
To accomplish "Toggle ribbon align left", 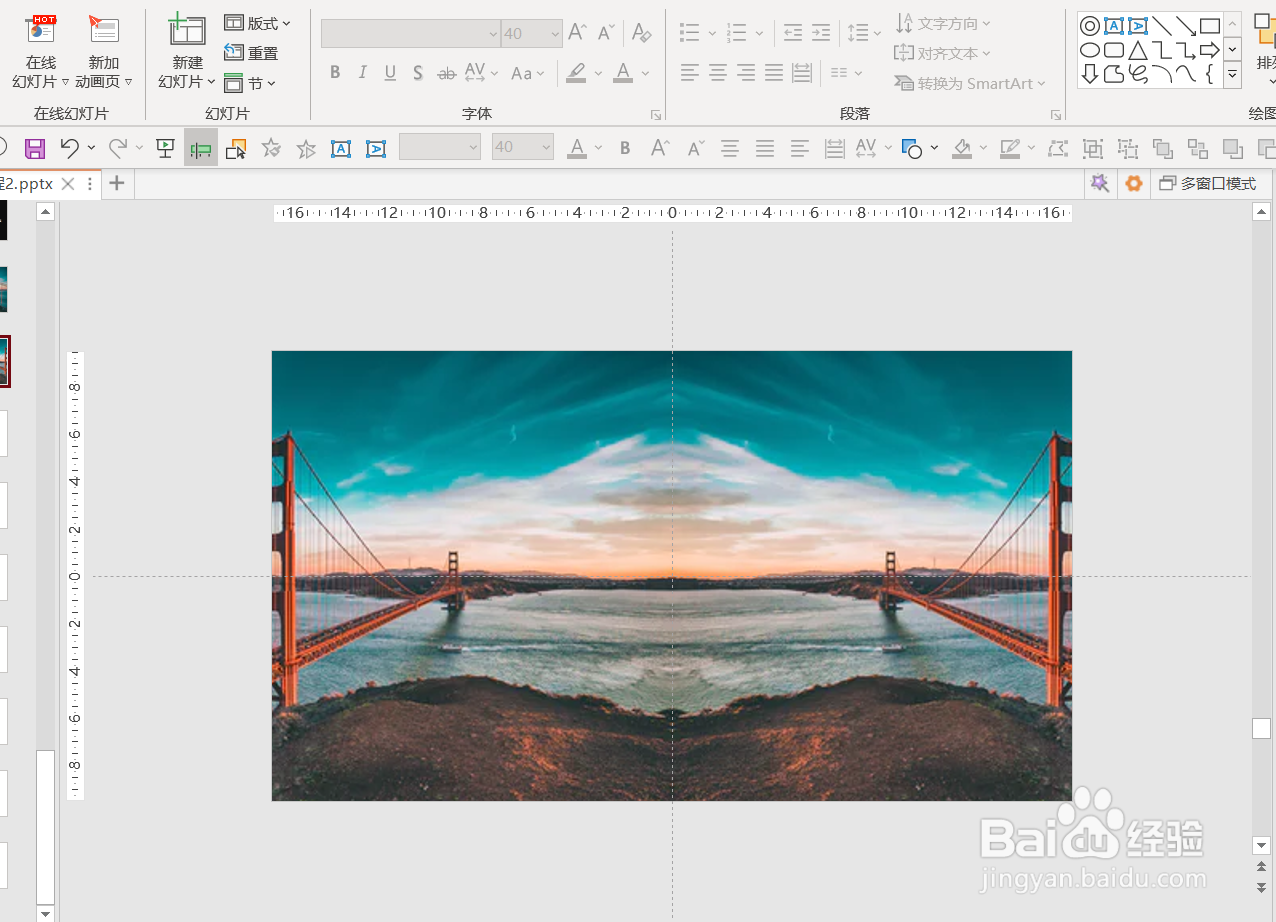I will 690,72.
